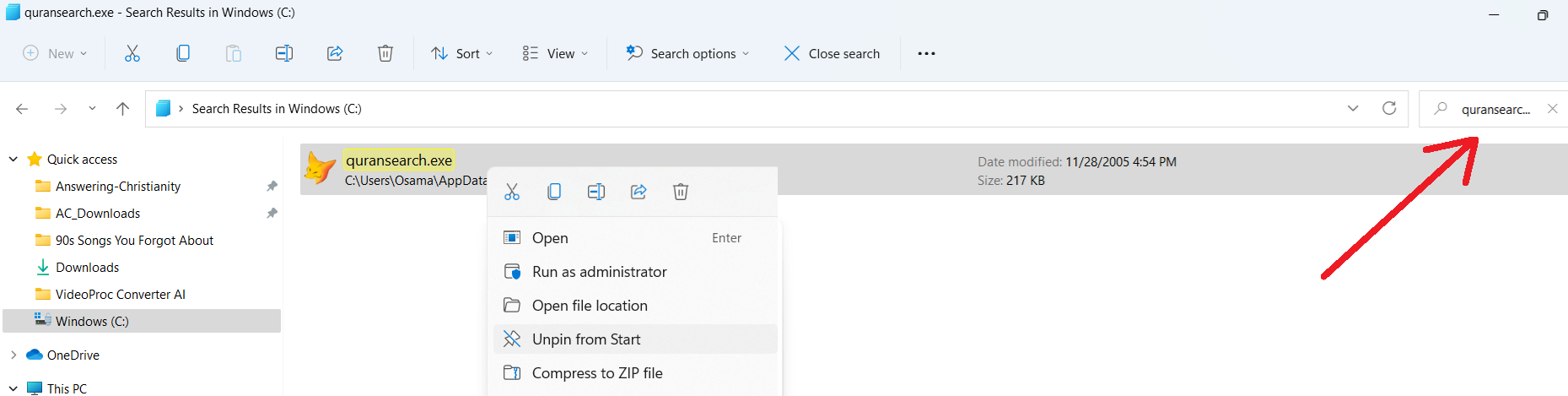Click the Delete trash icon in the context menu
The image size is (1568, 396).
(681, 192)
